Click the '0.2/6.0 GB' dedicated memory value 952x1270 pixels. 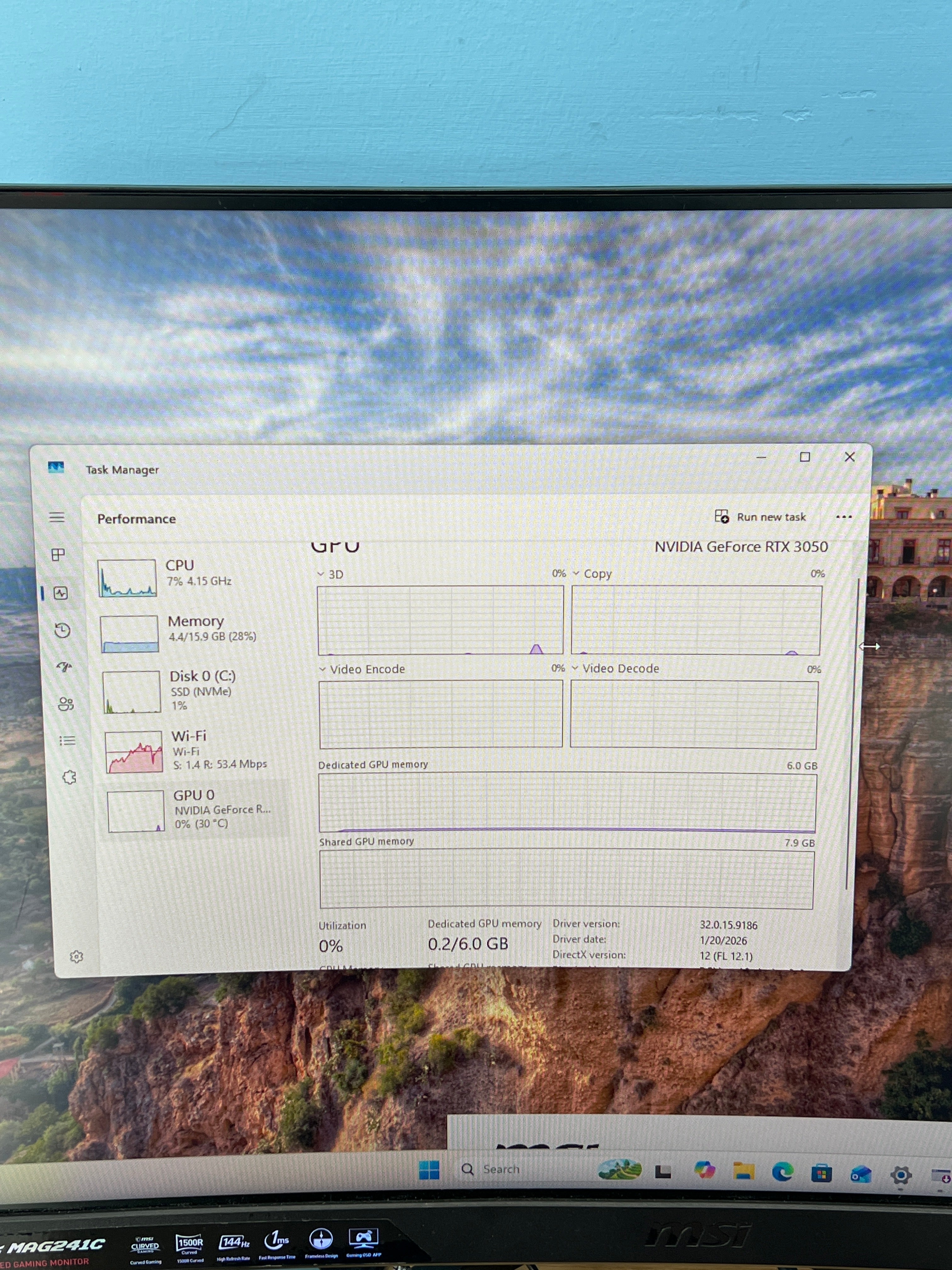(468, 944)
